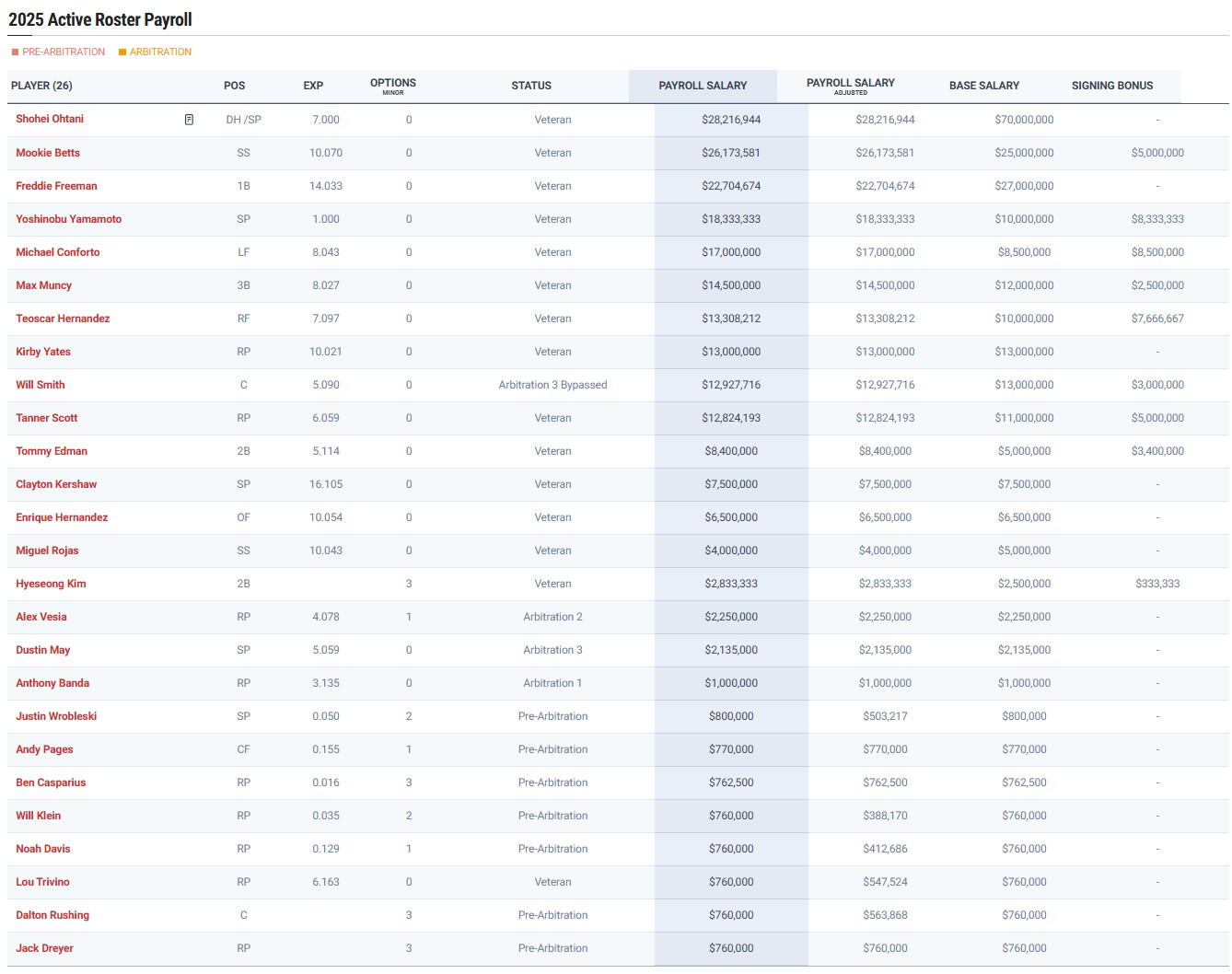Open Enrique Hernandez player link
This screenshot has width=1232, height=974.
[62, 517]
